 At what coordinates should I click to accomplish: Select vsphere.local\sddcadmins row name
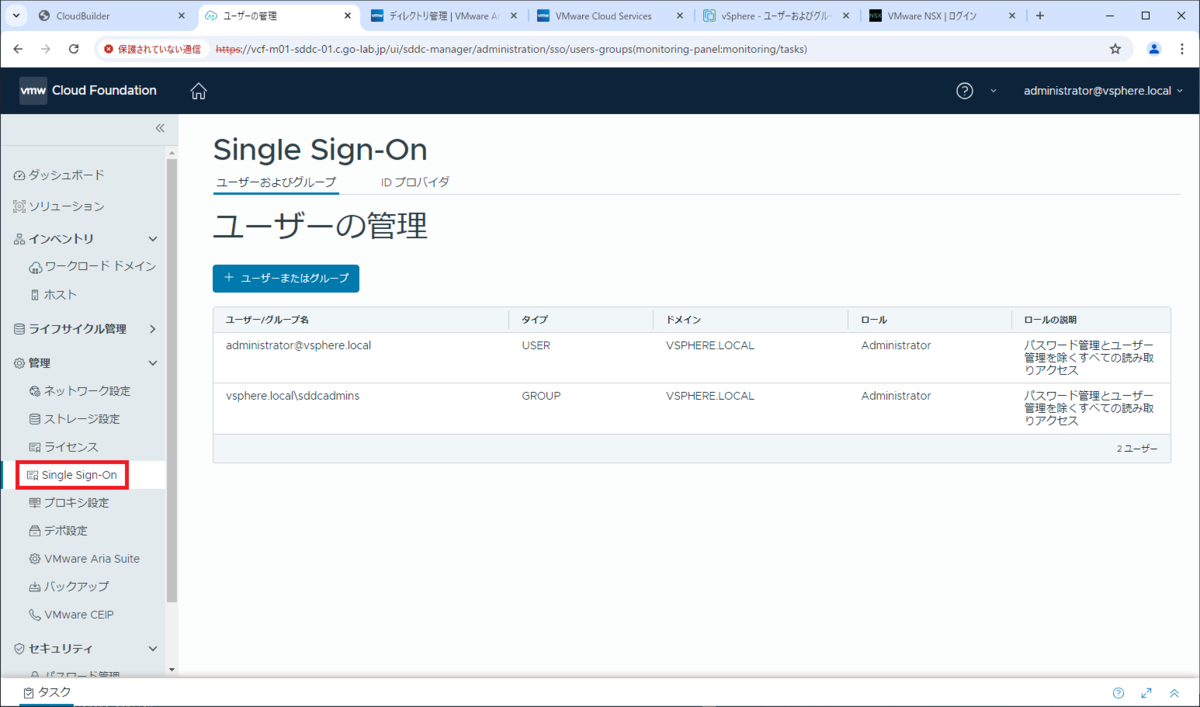(x=293, y=396)
